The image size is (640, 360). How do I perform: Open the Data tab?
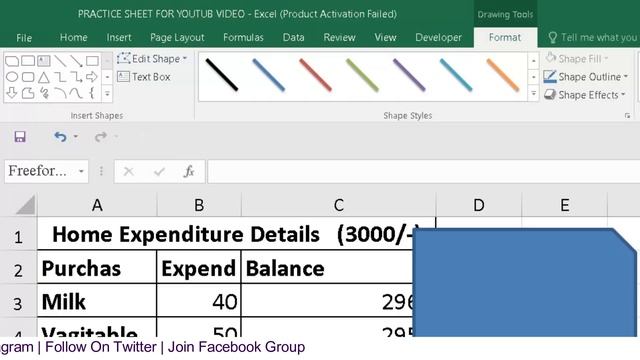click(293, 38)
